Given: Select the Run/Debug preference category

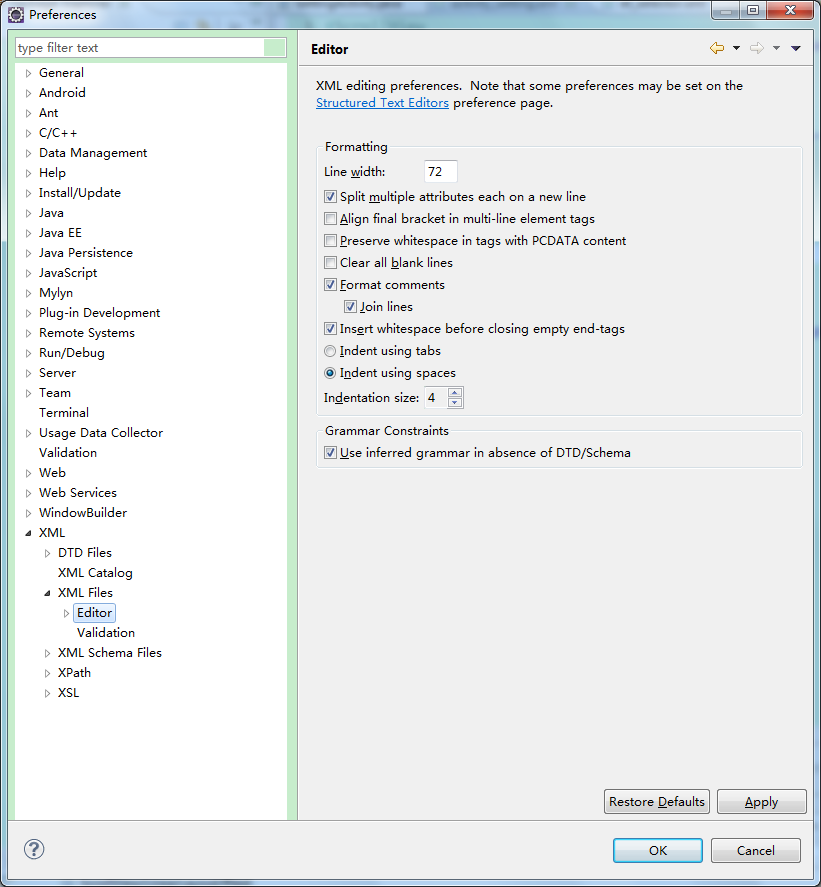Looking at the screenshot, I should click(72, 353).
